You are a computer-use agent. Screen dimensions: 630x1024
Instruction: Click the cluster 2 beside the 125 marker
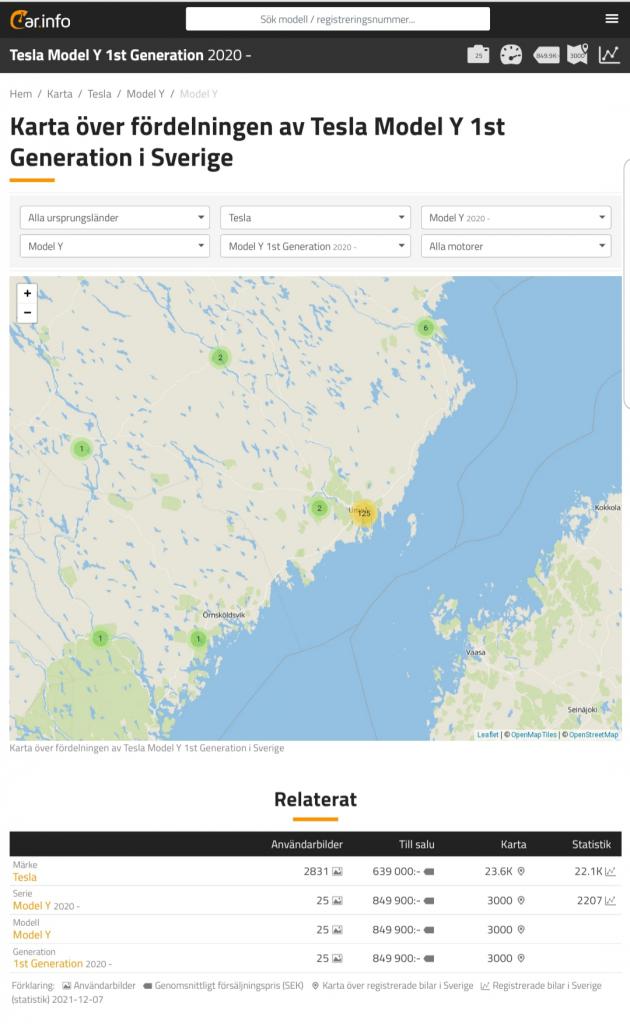coord(319,507)
